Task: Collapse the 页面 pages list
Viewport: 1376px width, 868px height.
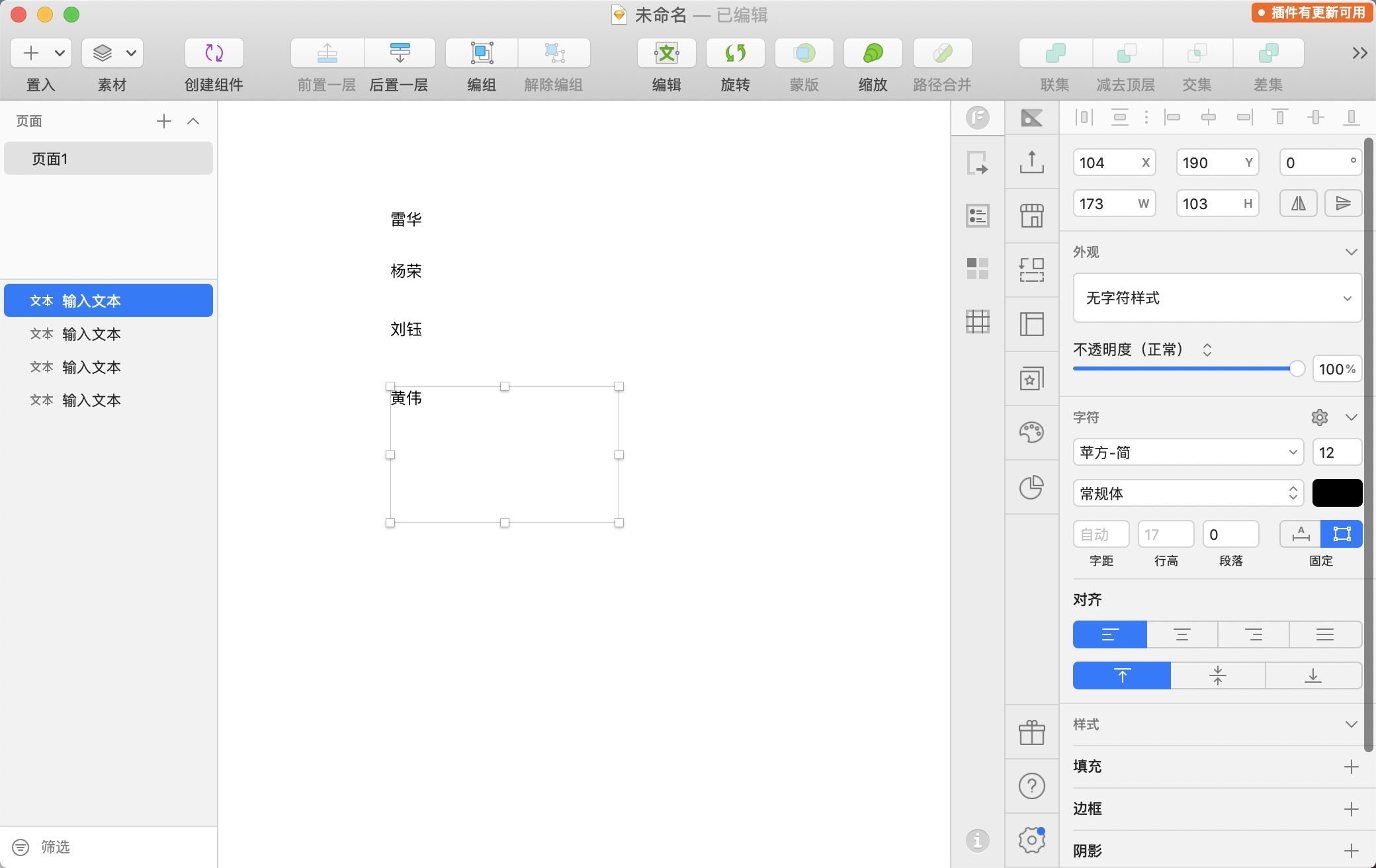Action: (x=193, y=121)
